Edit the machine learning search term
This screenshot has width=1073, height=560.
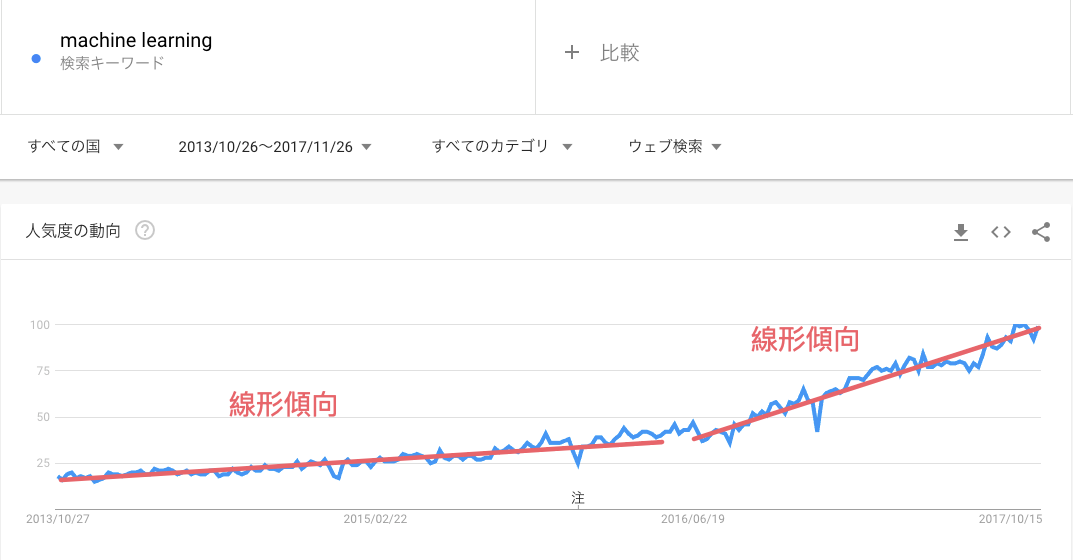136,41
